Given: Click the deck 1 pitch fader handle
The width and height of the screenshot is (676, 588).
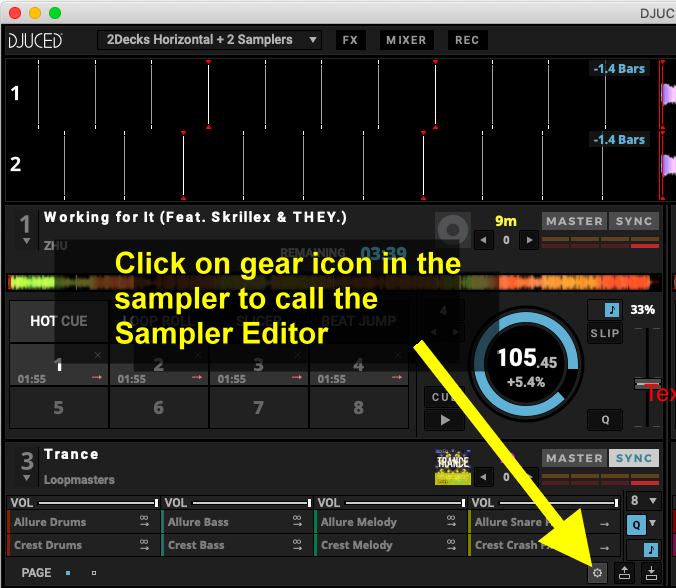Looking at the screenshot, I should [x=647, y=383].
